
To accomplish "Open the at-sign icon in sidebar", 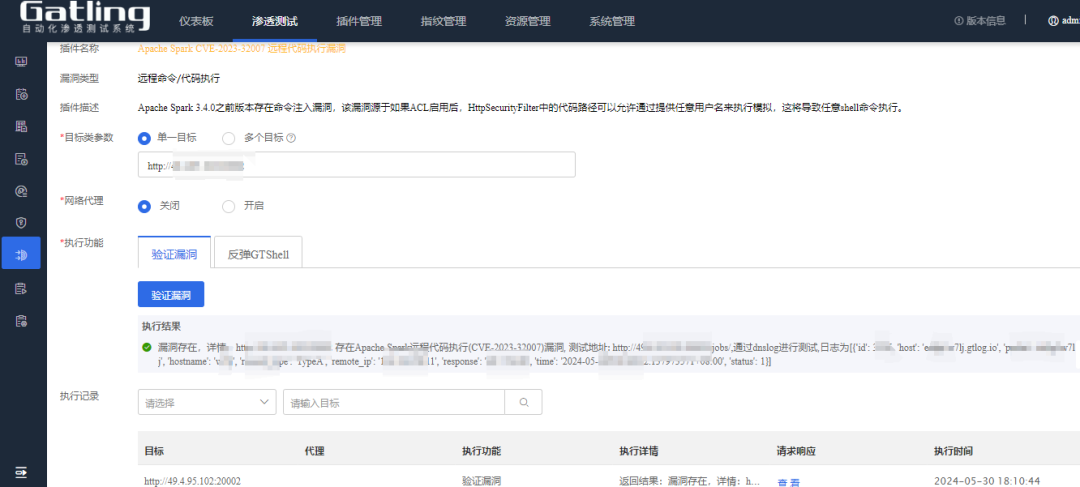I will 21,191.
